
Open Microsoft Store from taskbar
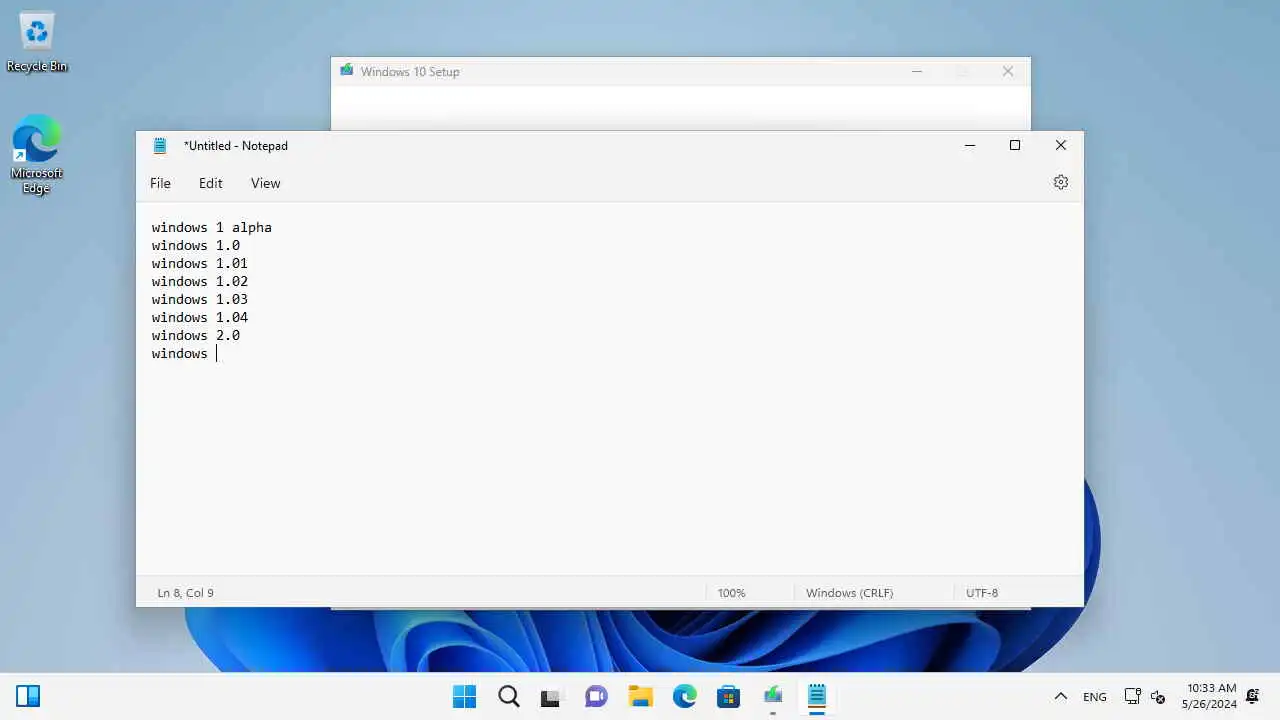point(728,696)
